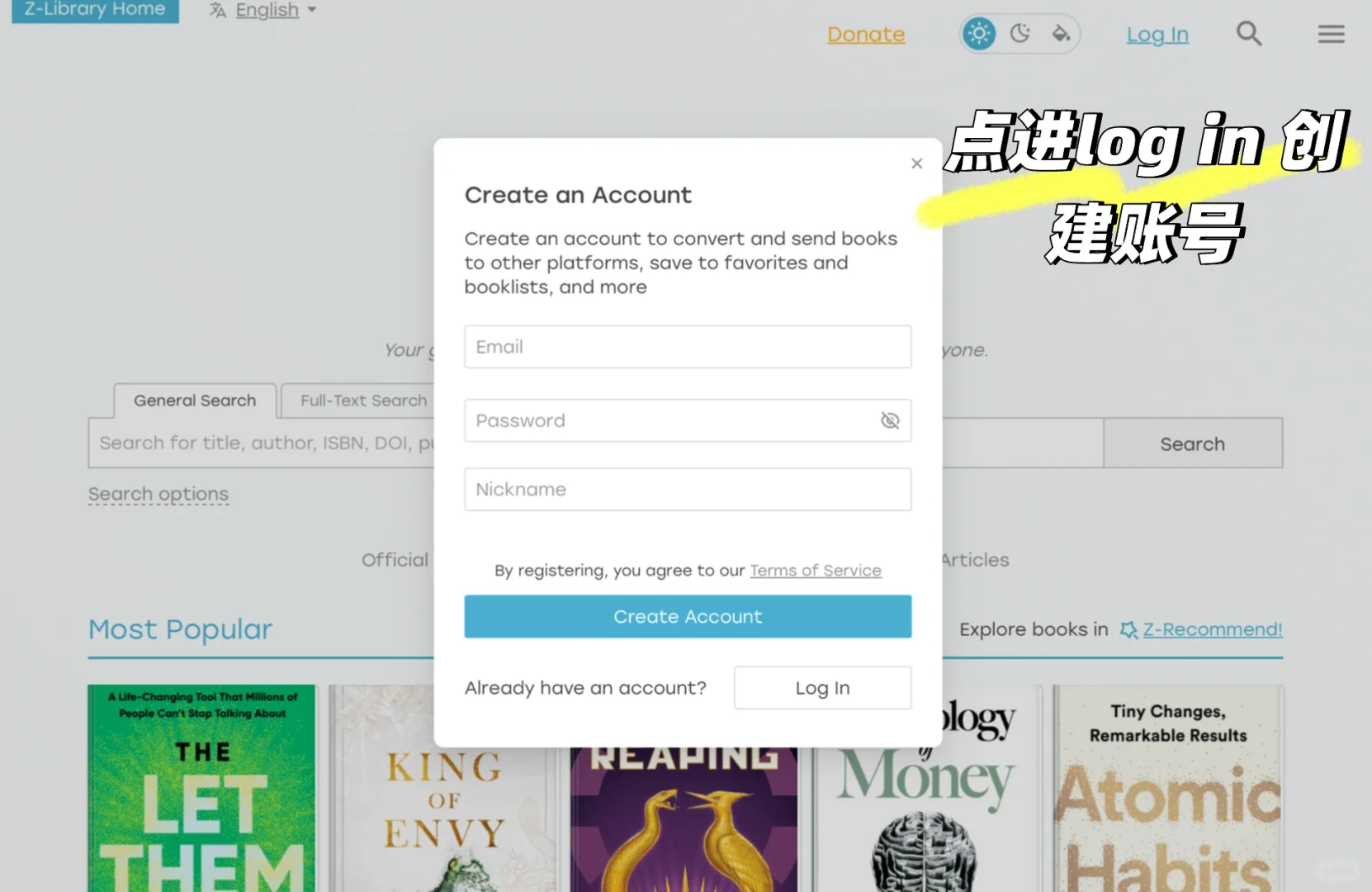Click the Nickname input field
The width and height of the screenshot is (1372, 892).
[688, 489]
